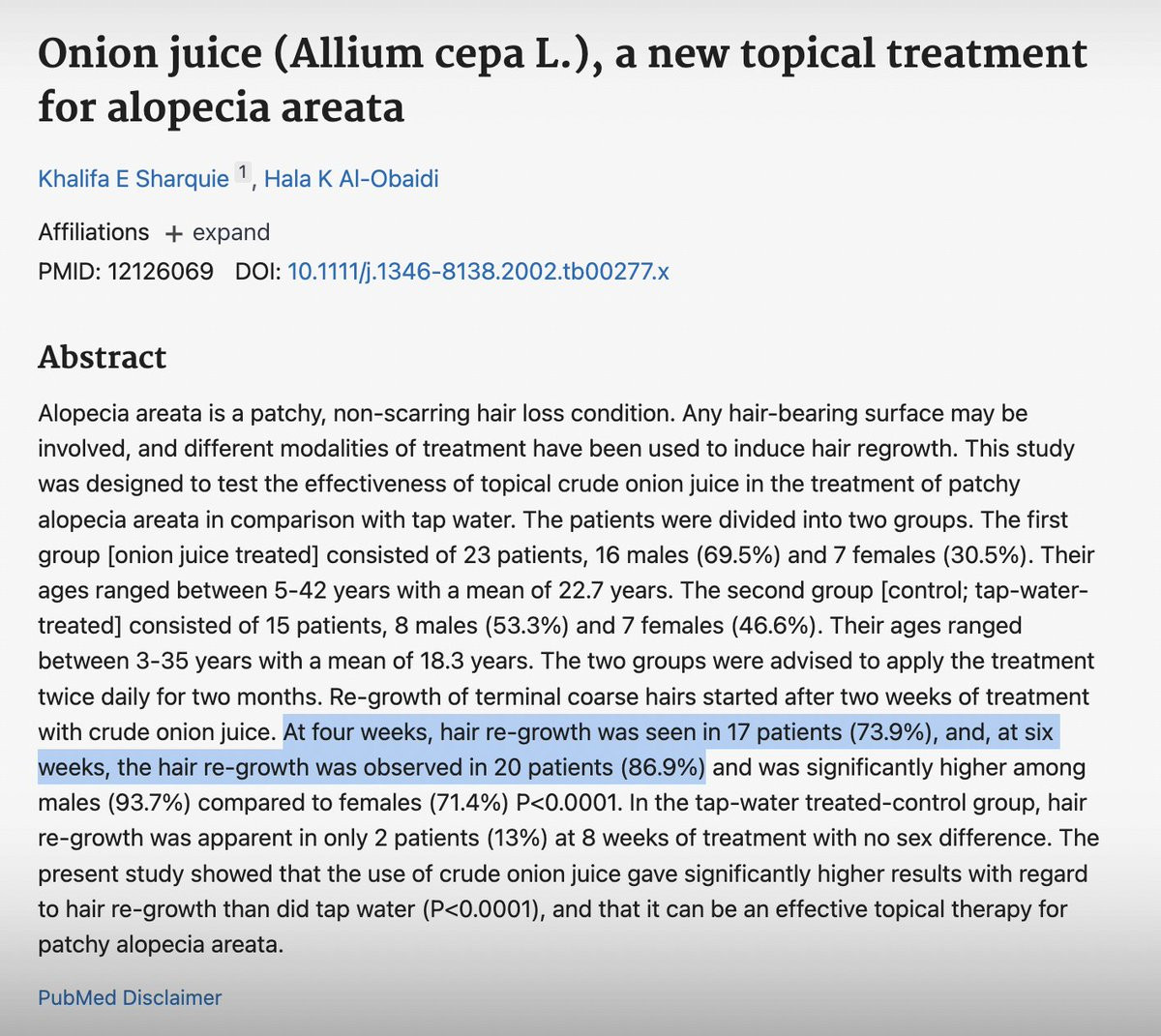Screen dimensions: 1161x1036
Task: Expand the Affiliations section
Action: pyautogui.click(x=217, y=233)
